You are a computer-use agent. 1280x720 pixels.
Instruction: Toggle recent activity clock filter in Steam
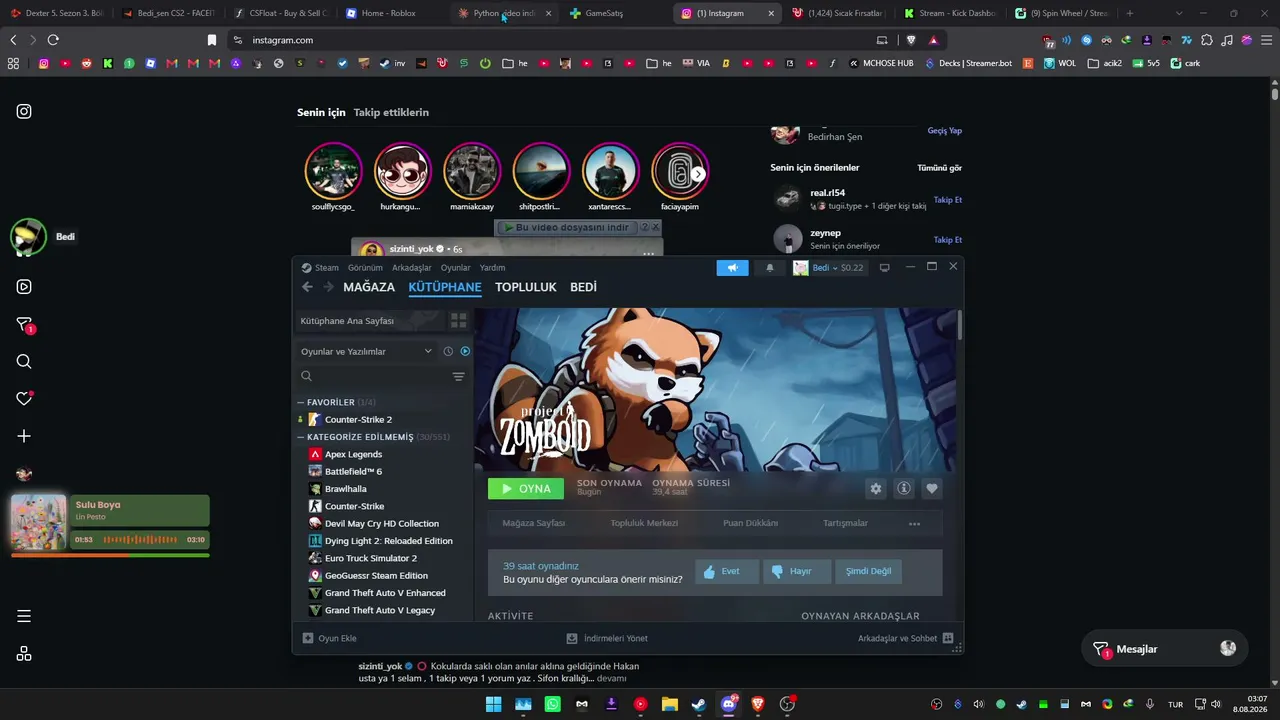coord(448,351)
